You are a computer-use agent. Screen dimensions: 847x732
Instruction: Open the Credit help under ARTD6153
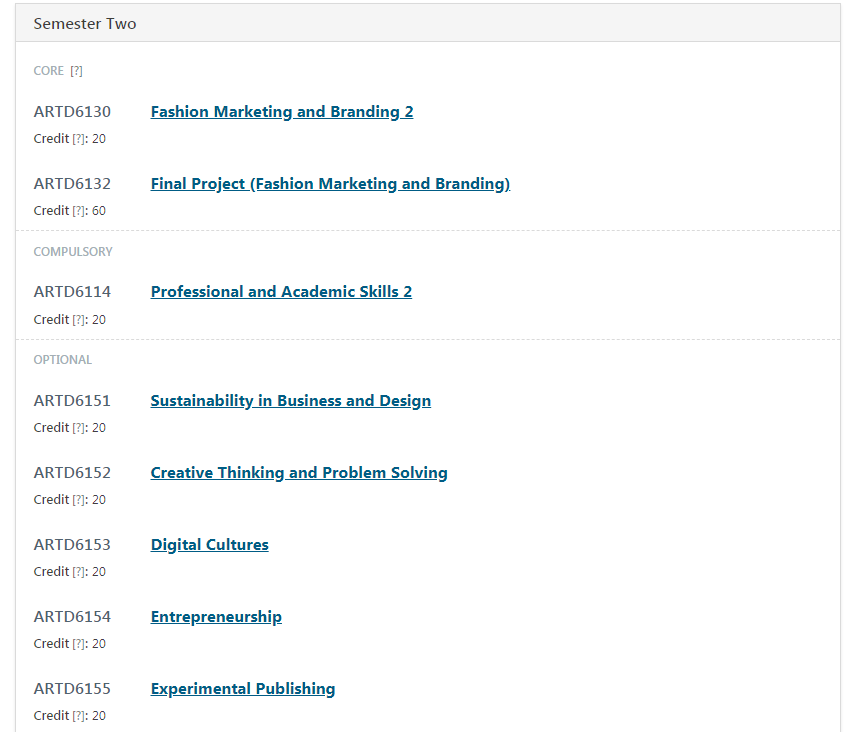point(79,572)
